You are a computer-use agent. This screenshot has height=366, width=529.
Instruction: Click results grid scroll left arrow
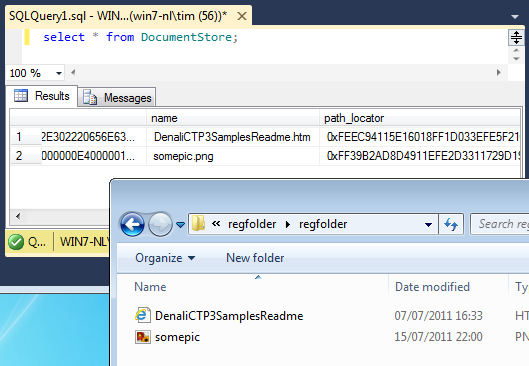coord(18,216)
